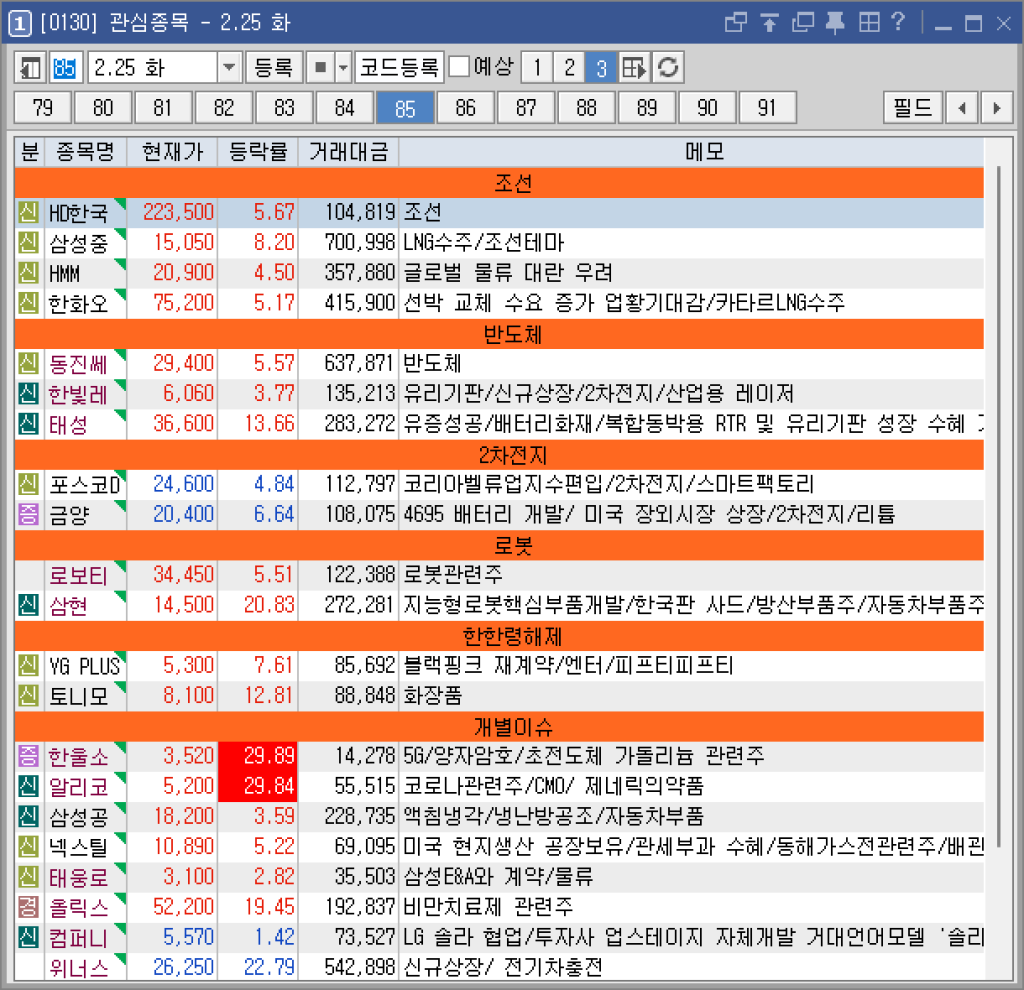
Task: Select the 조선 orange section header row
Action: [x=499, y=183]
